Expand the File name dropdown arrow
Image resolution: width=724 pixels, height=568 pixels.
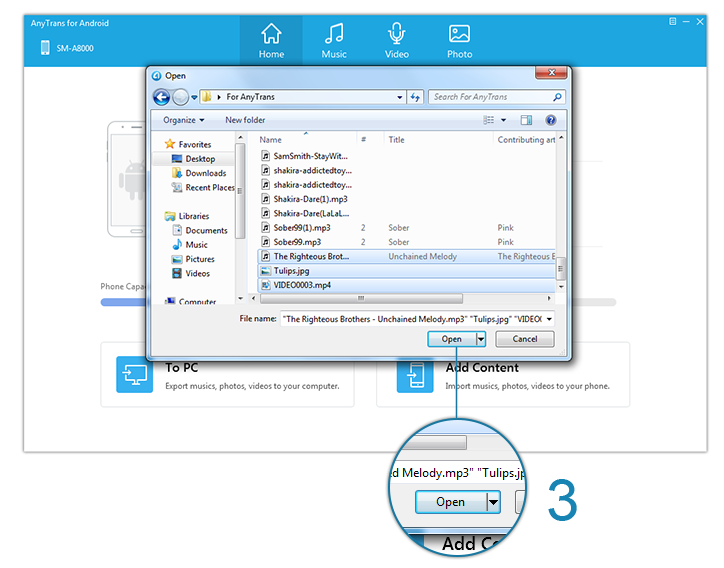[x=549, y=319]
